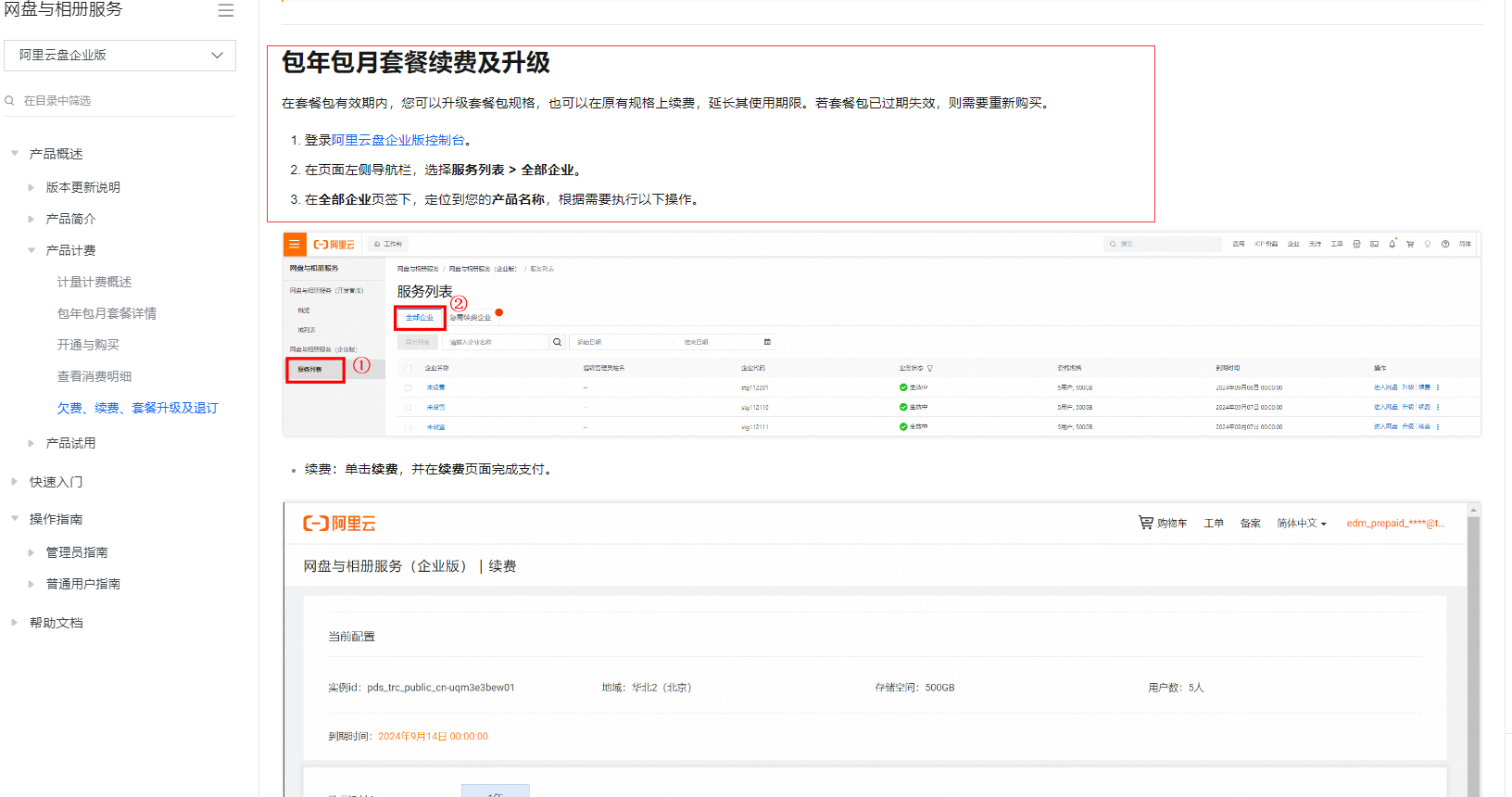Collapse the 操作指南 tree arrow
1512x797 pixels.
(14, 519)
